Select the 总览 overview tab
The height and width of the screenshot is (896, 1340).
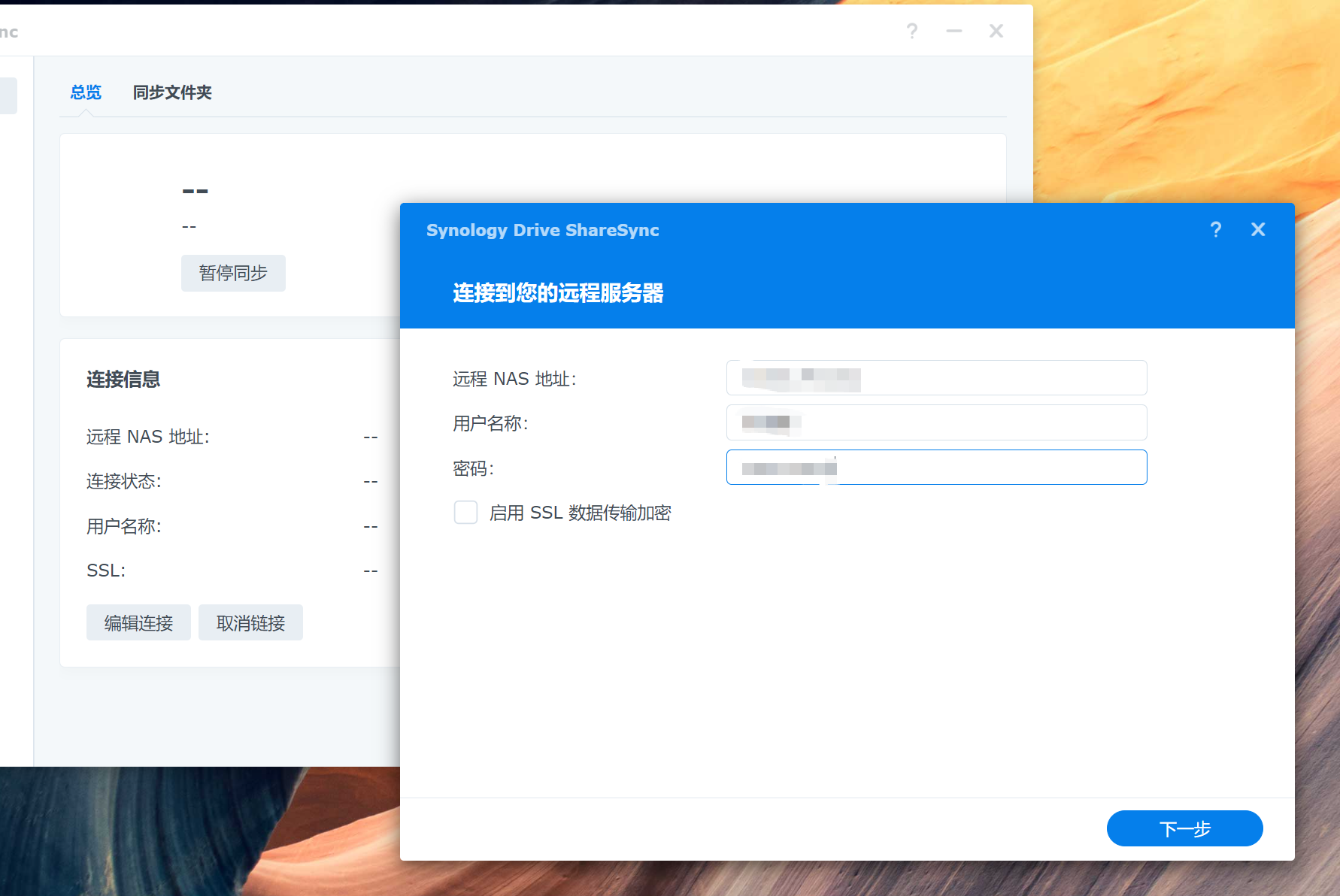click(x=85, y=92)
